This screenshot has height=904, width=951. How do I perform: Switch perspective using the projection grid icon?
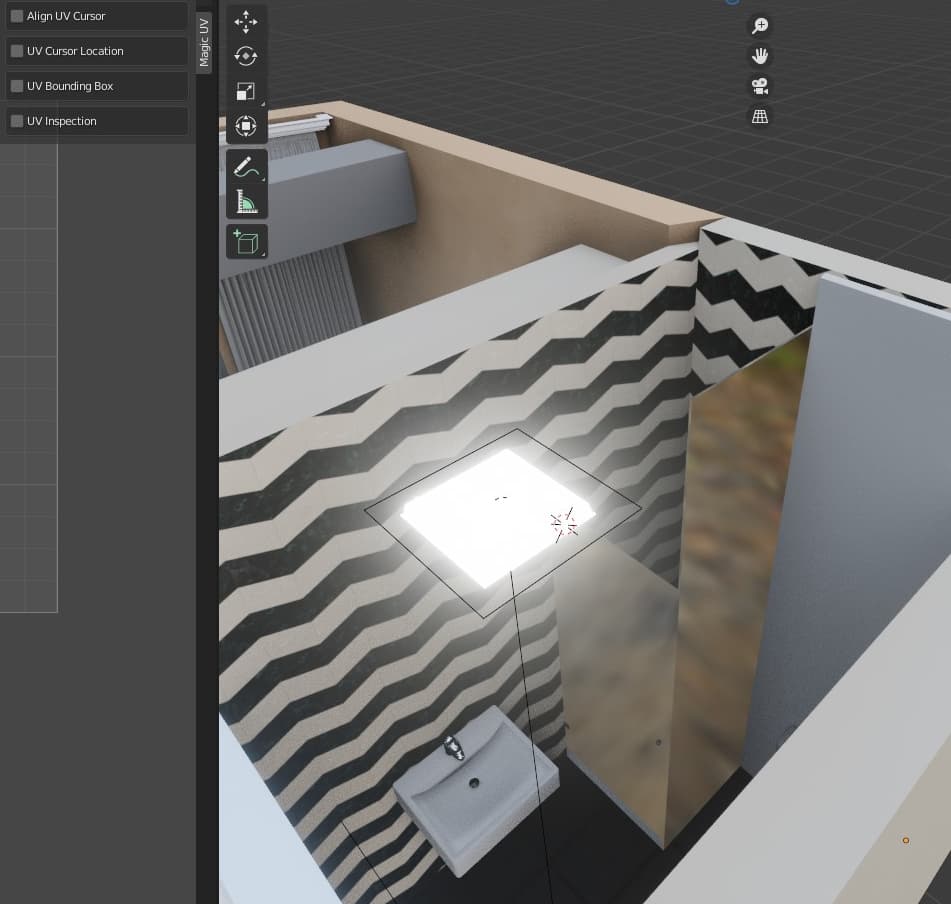click(x=760, y=116)
